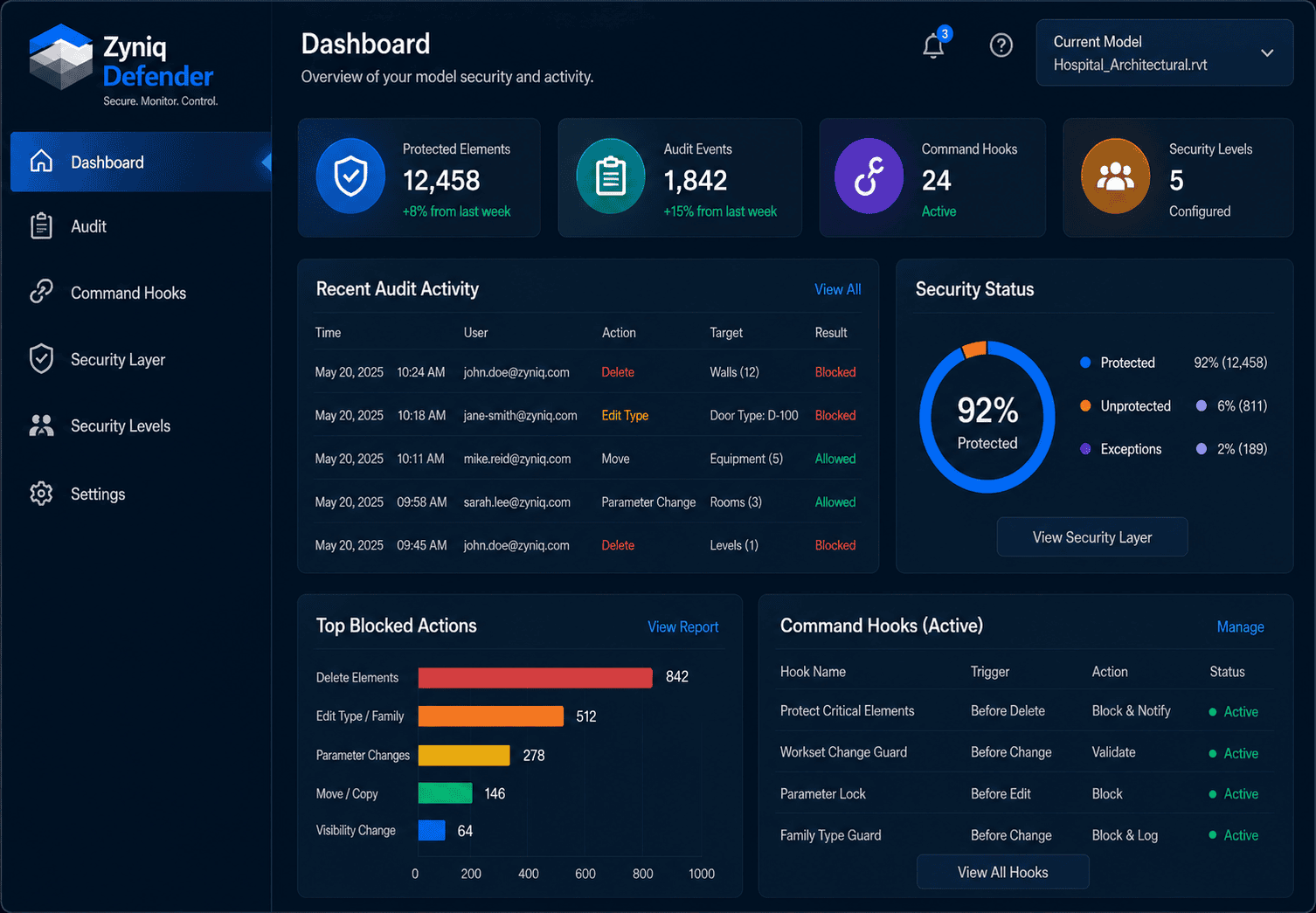Expand the Current Model dropdown chevron
Screen dimensions: 1316x913
coord(1267,53)
